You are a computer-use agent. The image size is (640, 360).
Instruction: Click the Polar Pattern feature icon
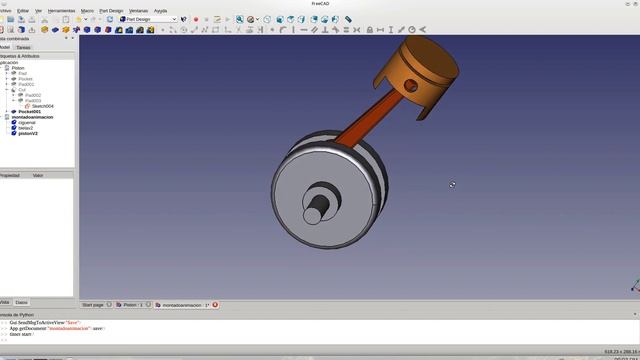pyautogui.click(x=140, y=29)
